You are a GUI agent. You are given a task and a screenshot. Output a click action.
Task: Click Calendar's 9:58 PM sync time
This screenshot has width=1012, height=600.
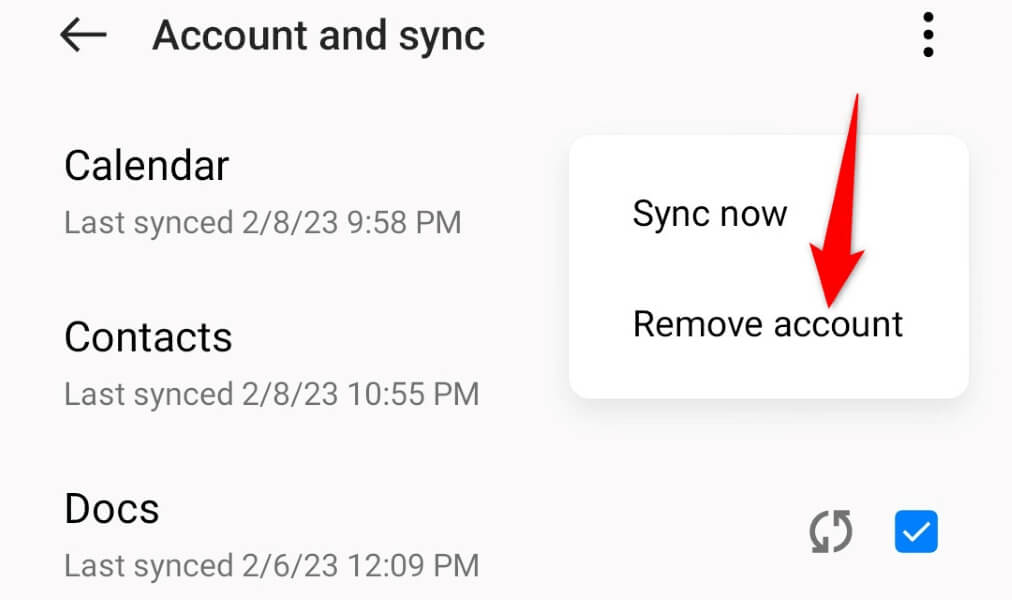coord(405,222)
